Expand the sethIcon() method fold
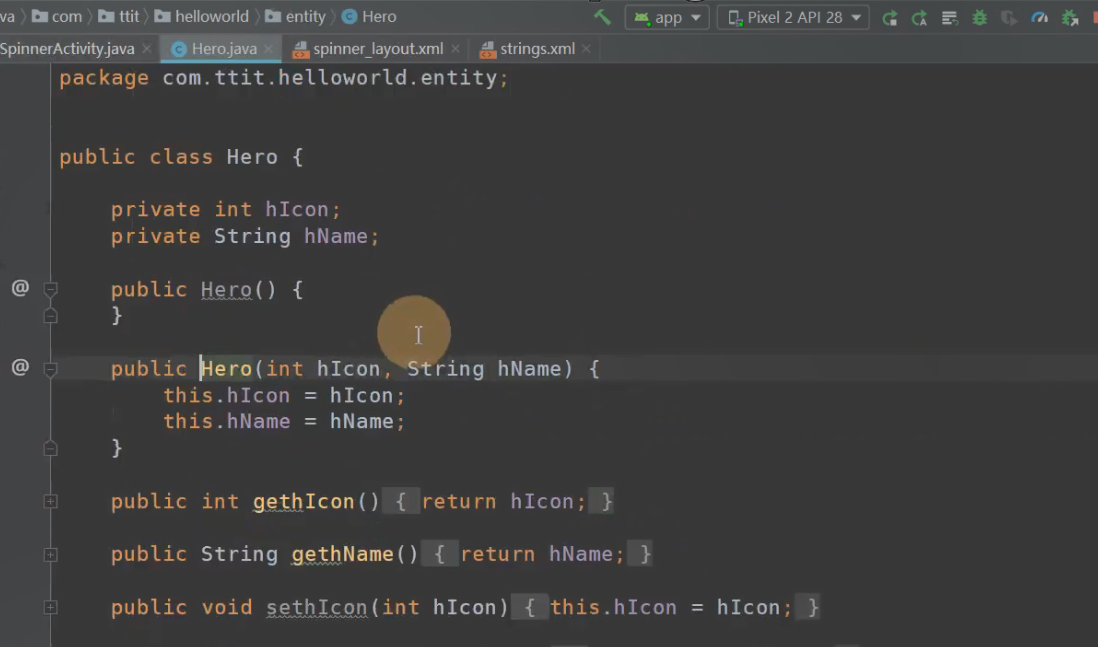The image size is (1098, 647). pyautogui.click(x=50, y=607)
